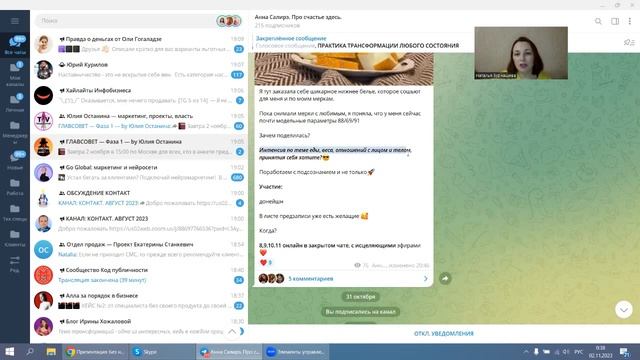
Task: Toggle the right side info panel
Action: 615,21
